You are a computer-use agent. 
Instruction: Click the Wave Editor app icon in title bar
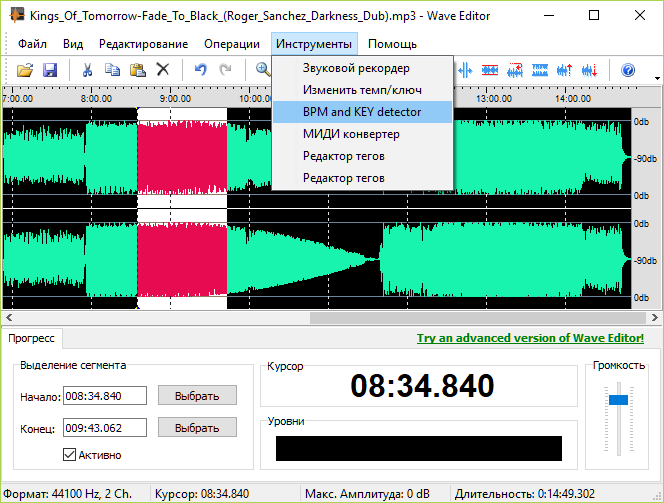pos(17,15)
